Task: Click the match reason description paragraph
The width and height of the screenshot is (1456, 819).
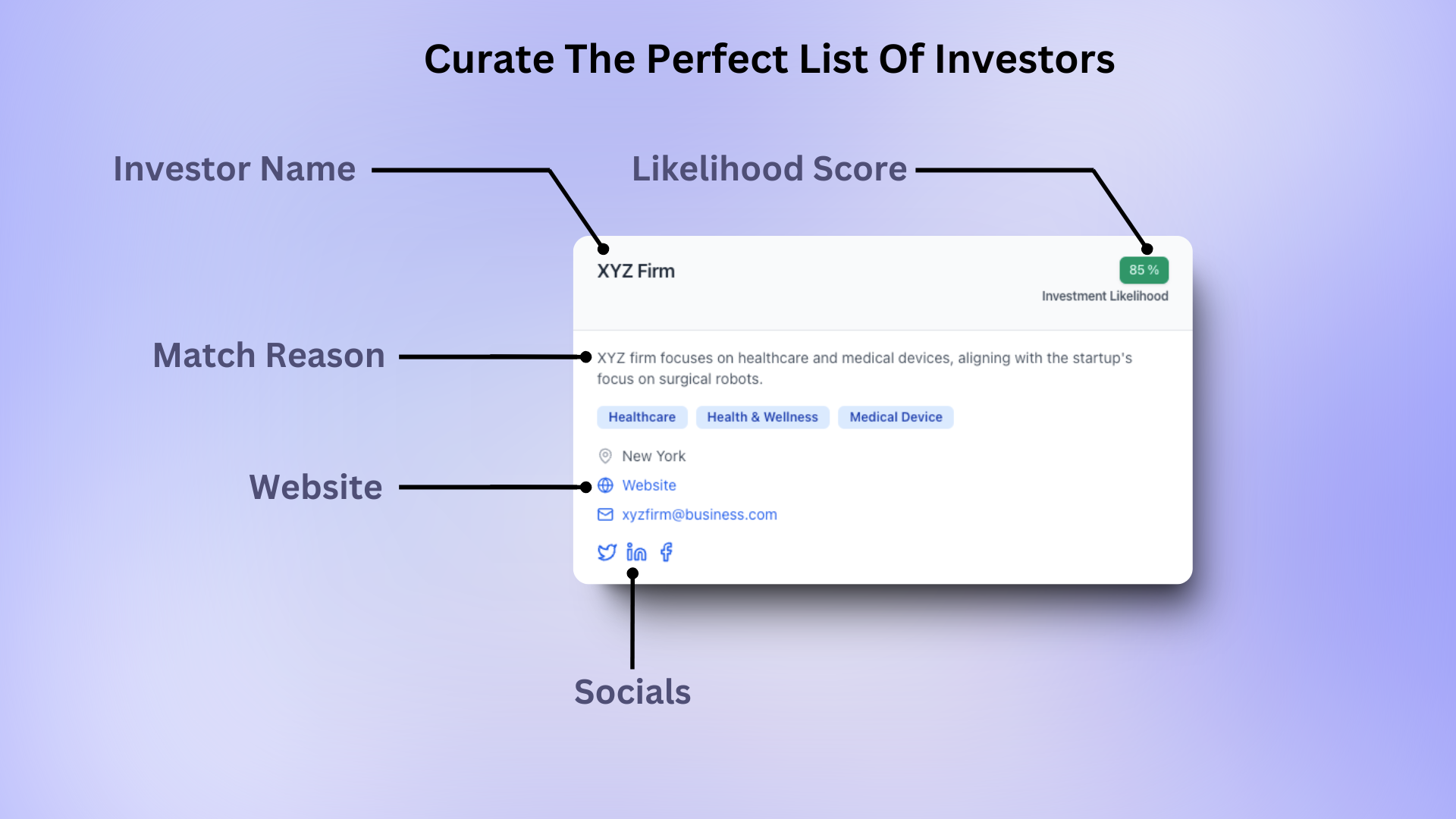Action: 864,368
